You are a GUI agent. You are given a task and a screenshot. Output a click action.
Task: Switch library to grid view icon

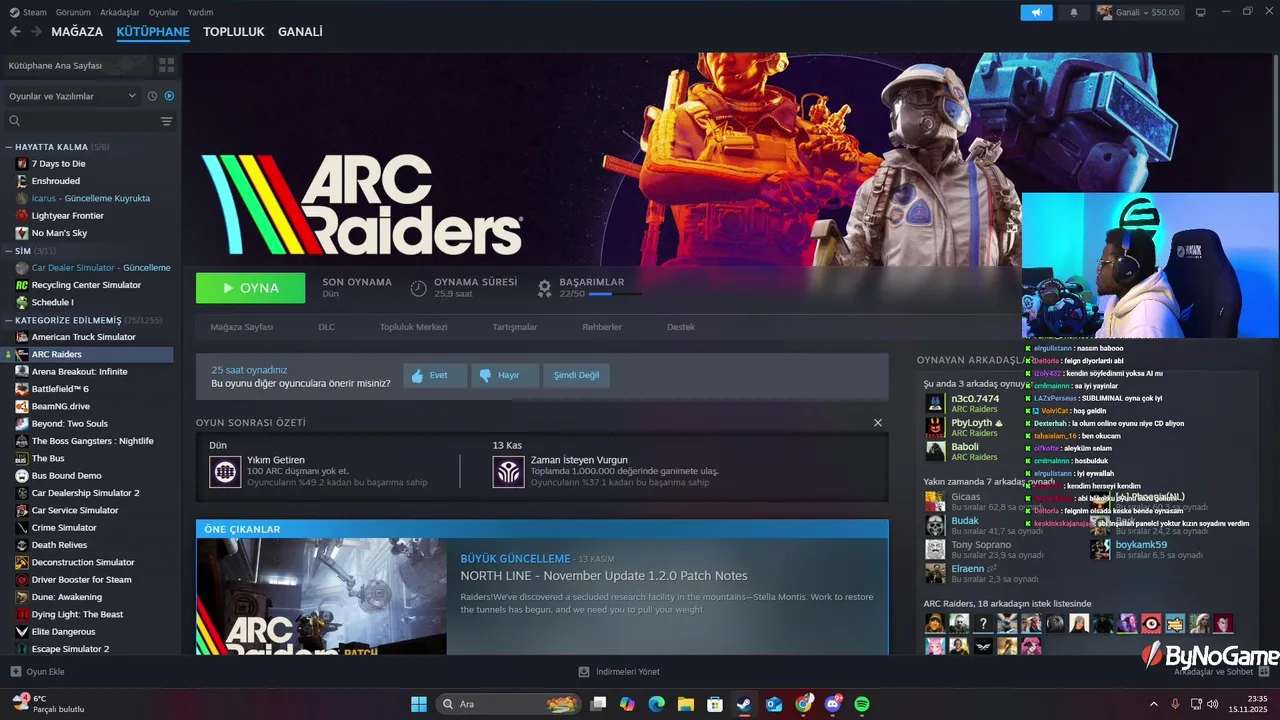166,65
